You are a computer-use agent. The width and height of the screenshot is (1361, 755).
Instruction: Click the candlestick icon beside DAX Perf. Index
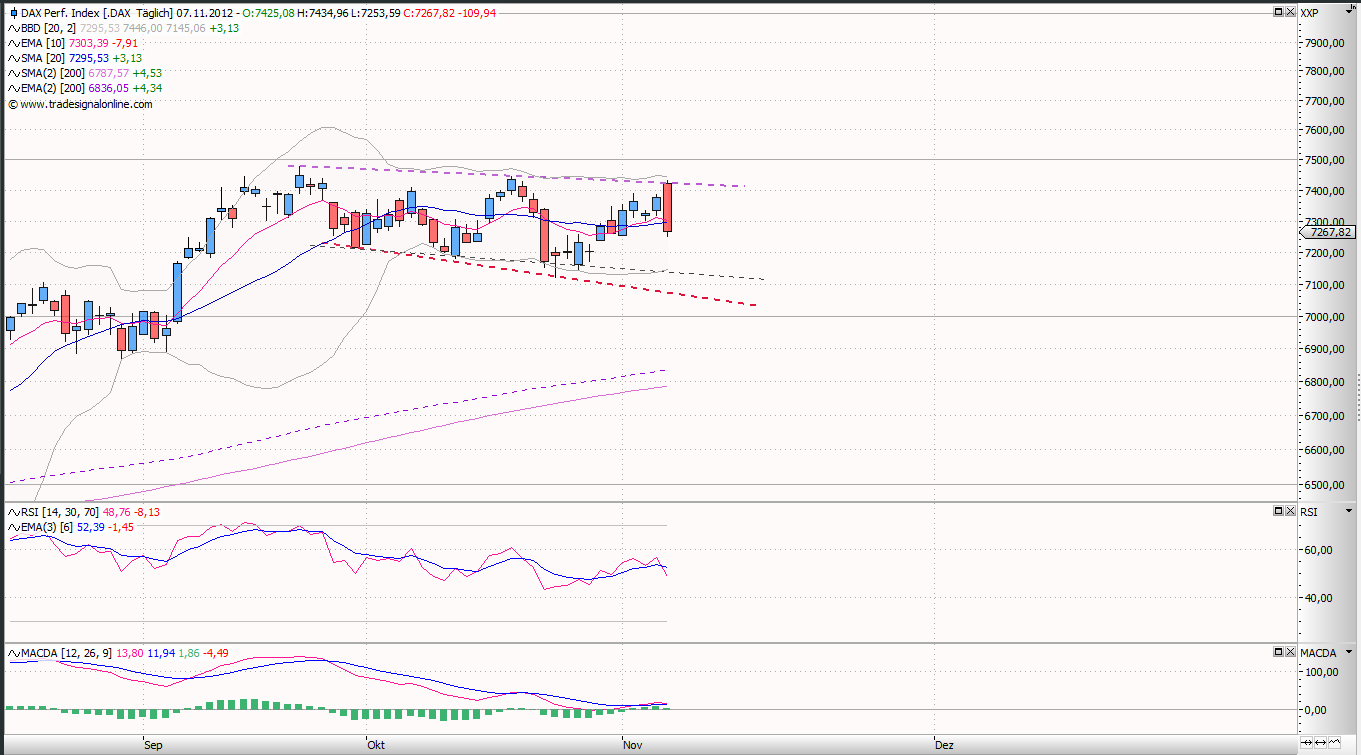13,13
